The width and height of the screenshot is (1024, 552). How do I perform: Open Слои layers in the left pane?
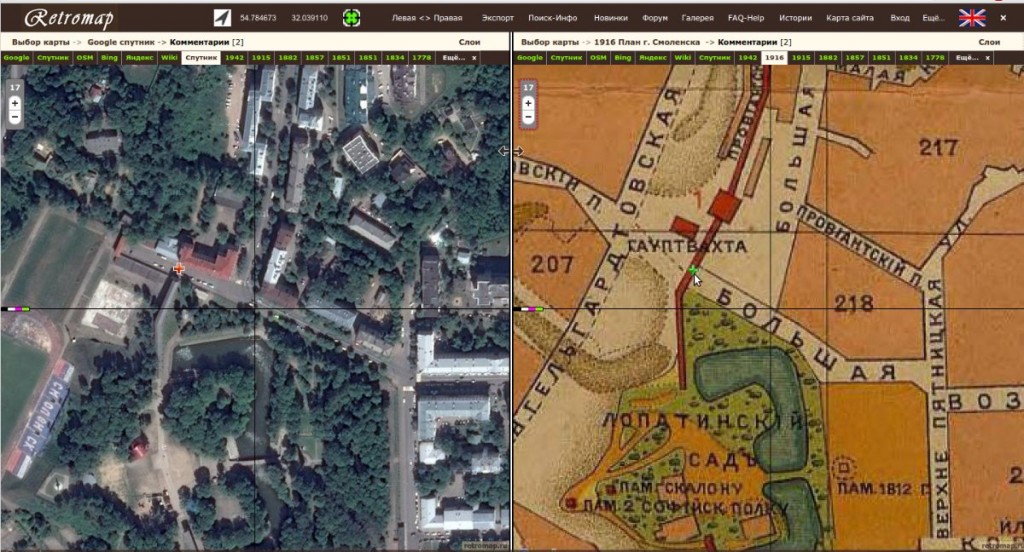pyautogui.click(x=470, y=42)
